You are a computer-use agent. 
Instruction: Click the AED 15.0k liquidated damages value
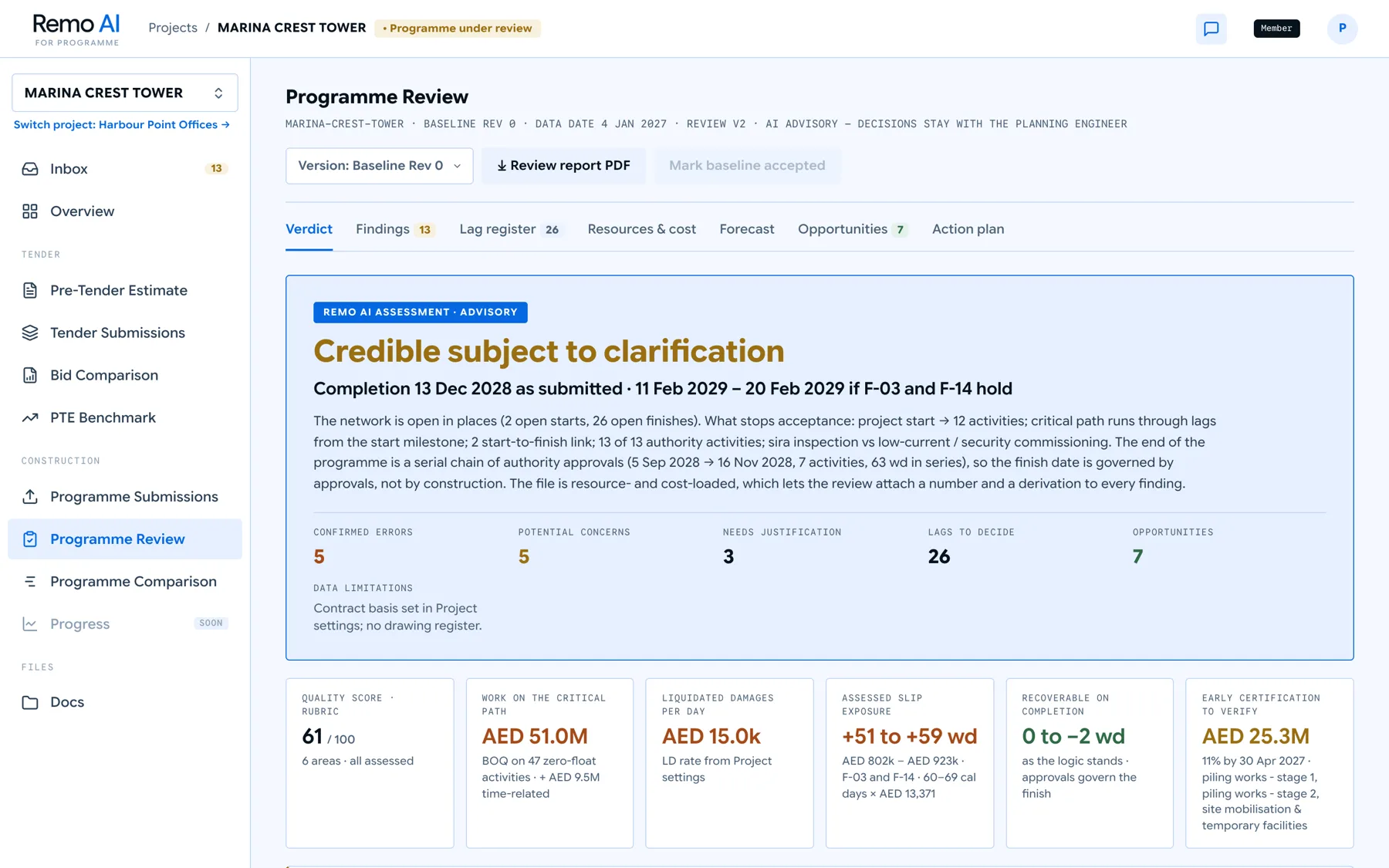click(x=711, y=736)
